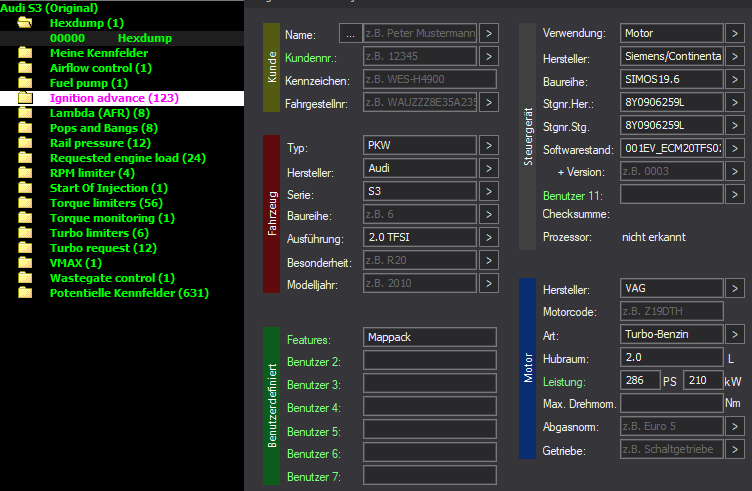Select Torque limiters (56) label

106,203
